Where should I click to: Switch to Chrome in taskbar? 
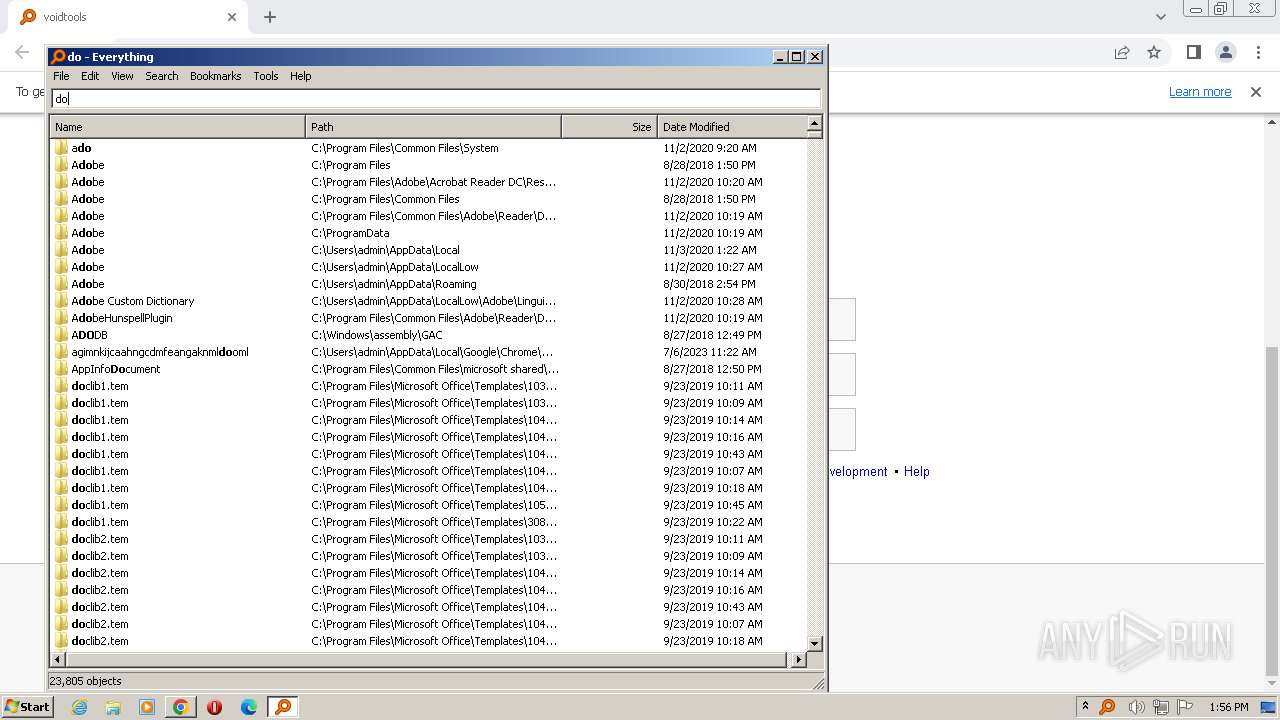(181, 707)
